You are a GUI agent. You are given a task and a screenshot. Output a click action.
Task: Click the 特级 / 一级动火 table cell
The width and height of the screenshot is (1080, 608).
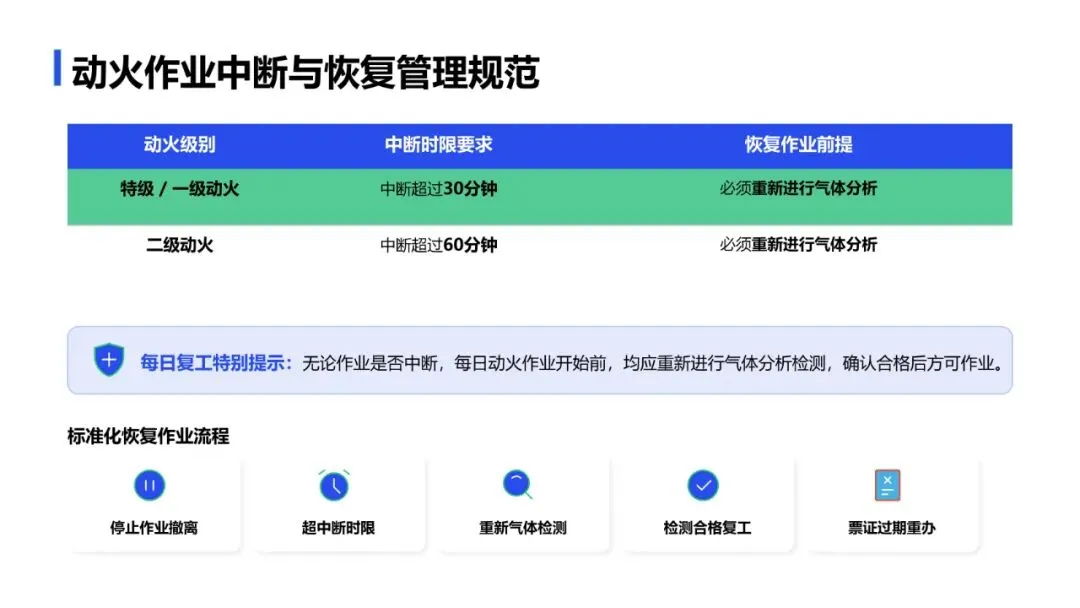tap(180, 189)
